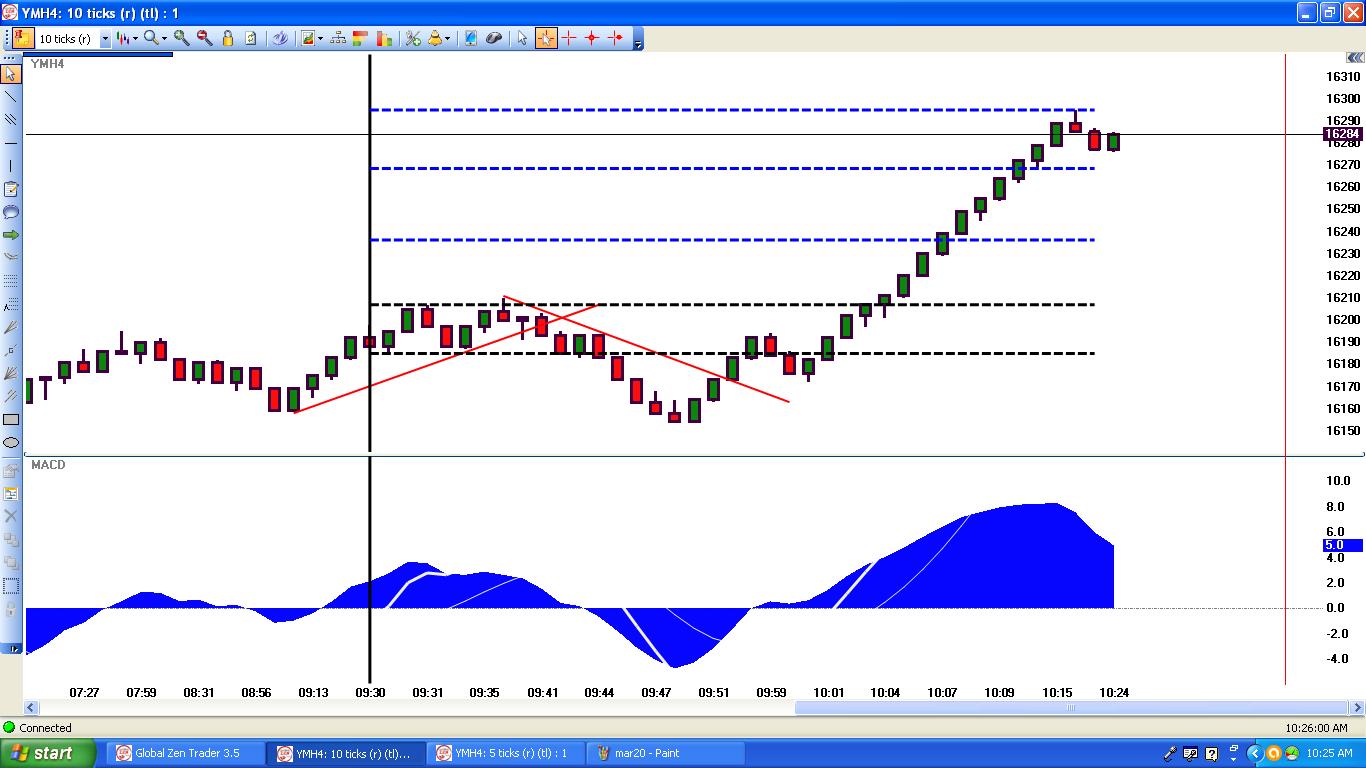
Task: Click the alert bell icon
Action: [x=435, y=38]
